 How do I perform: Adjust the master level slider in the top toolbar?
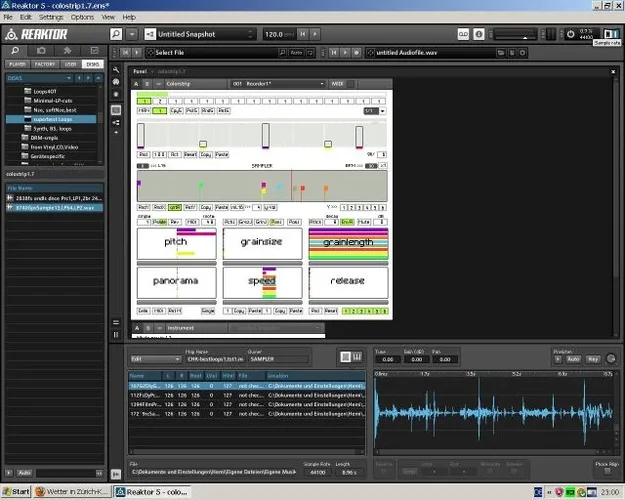[516, 34]
